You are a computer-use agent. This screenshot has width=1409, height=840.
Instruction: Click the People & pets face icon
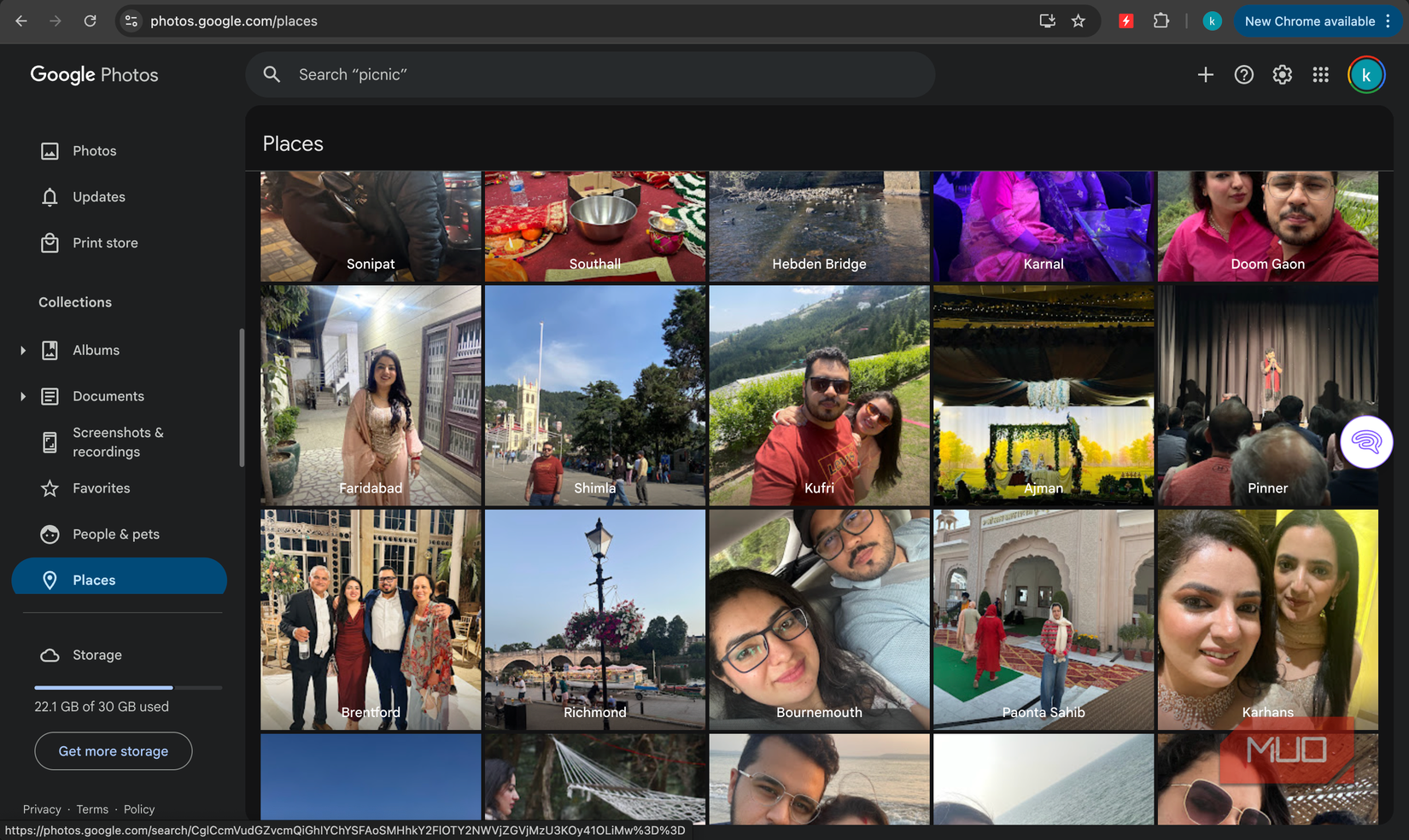click(50, 534)
